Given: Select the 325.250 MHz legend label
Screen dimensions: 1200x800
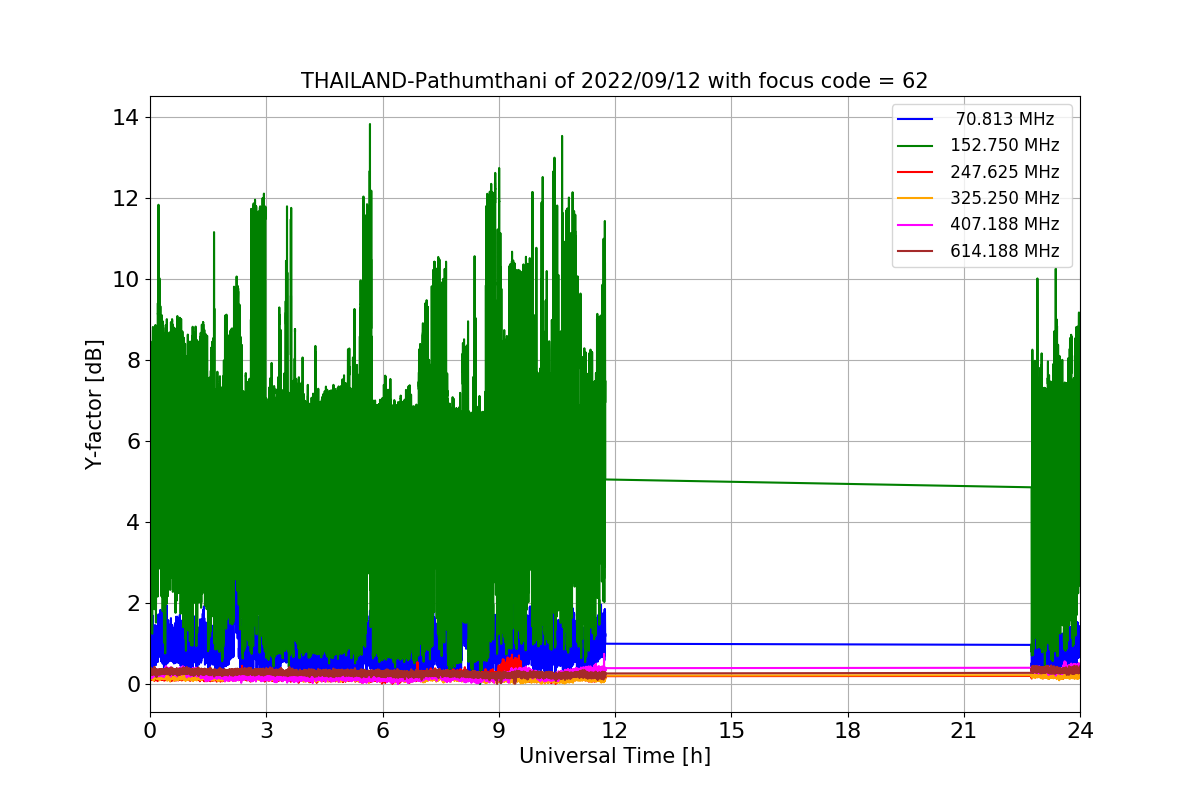Looking at the screenshot, I should (x=1005, y=198).
